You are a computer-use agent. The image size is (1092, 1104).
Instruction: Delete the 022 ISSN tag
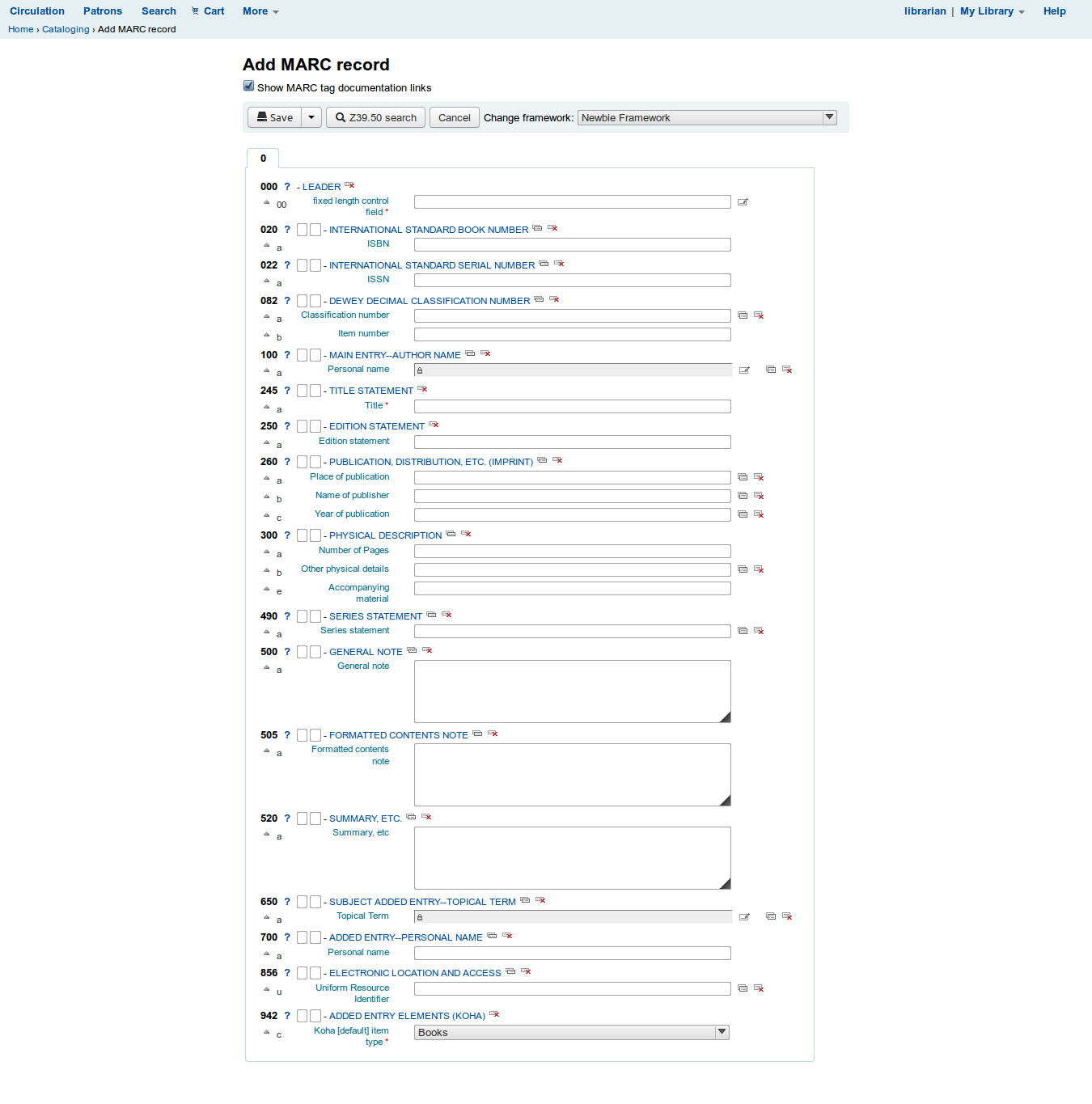pyautogui.click(x=559, y=264)
